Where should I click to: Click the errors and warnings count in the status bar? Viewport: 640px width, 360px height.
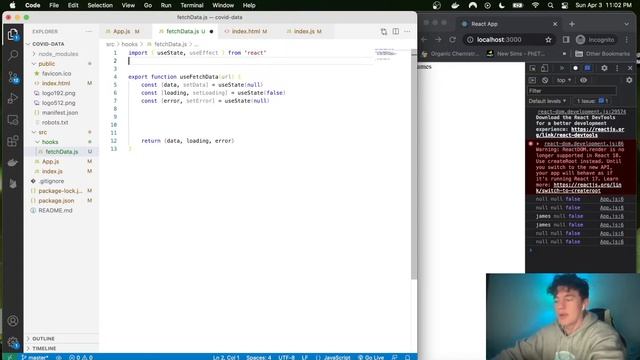click(x=81, y=357)
